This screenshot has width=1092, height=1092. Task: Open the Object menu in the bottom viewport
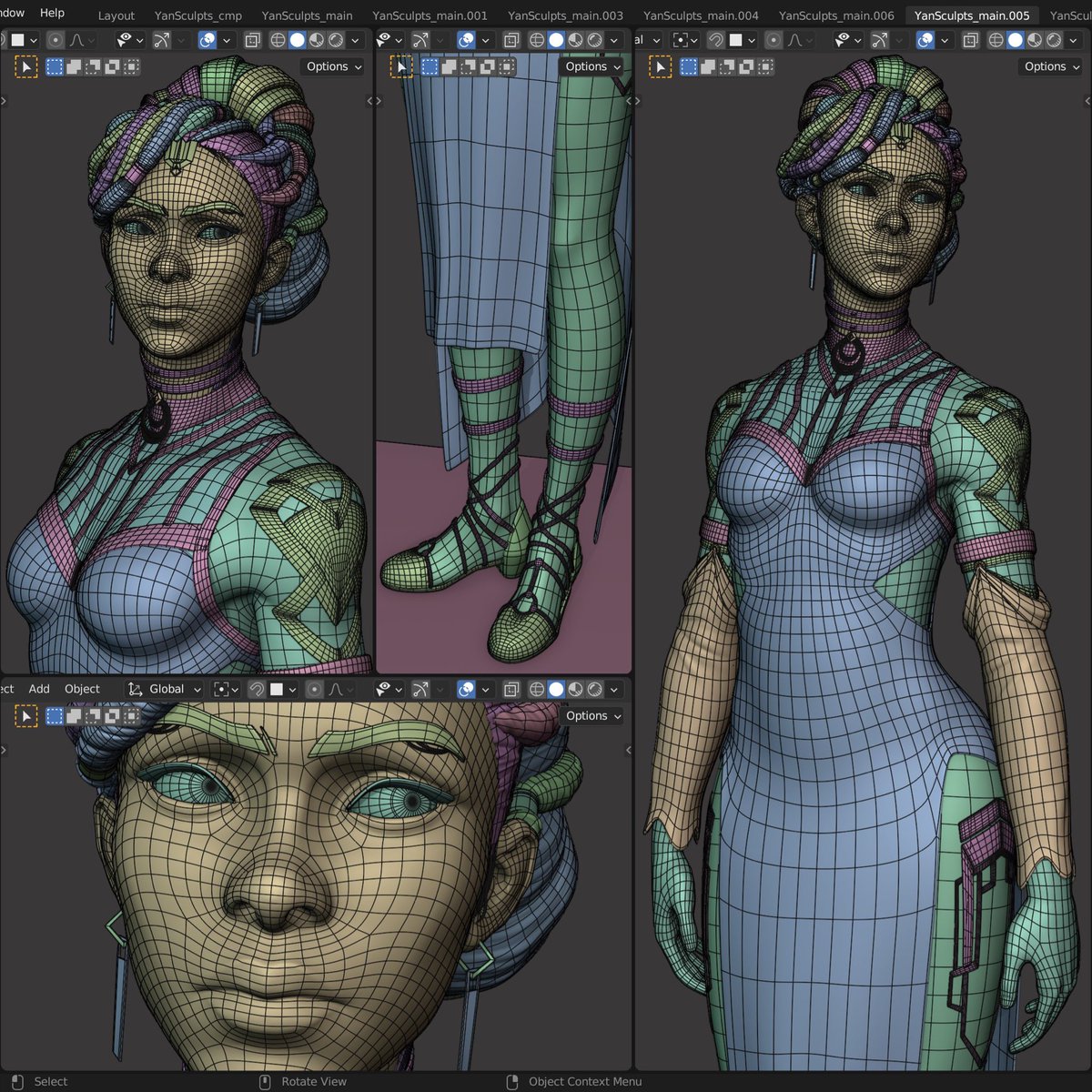click(x=82, y=689)
